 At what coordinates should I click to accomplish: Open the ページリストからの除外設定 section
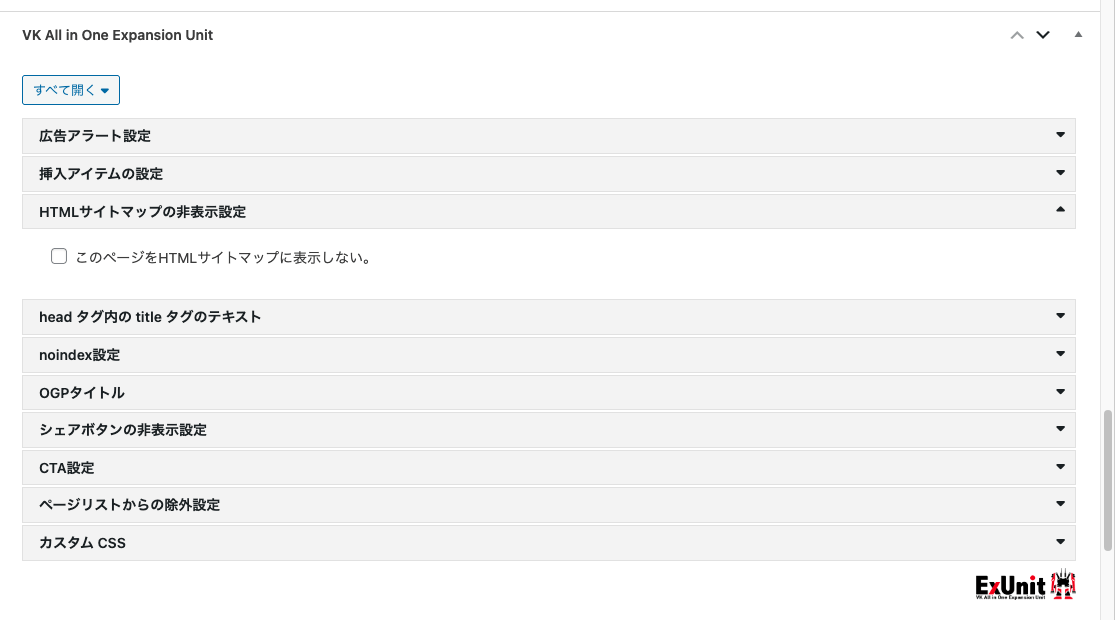coord(129,505)
